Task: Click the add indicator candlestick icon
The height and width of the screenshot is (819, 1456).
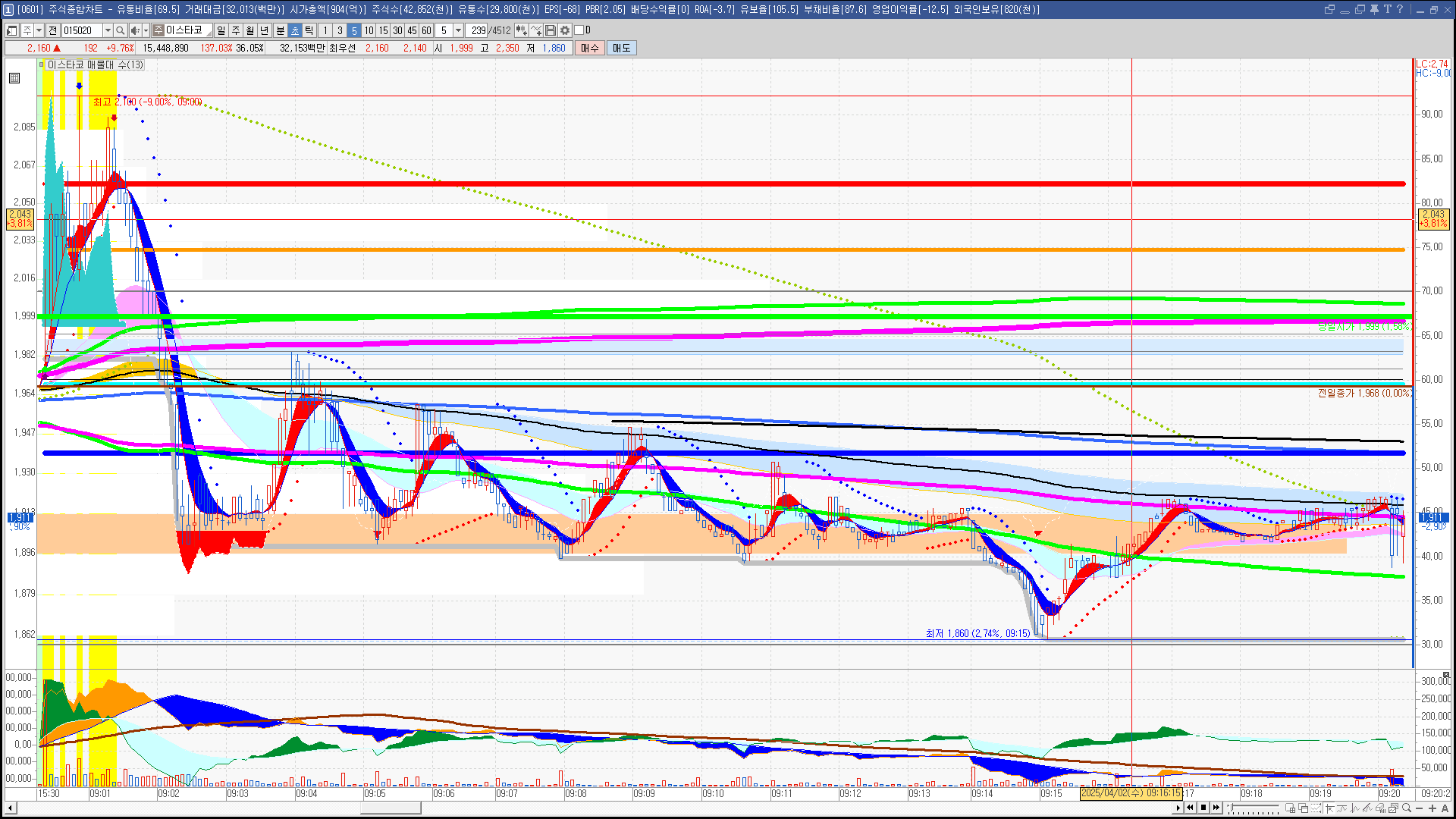Action: coord(521,30)
